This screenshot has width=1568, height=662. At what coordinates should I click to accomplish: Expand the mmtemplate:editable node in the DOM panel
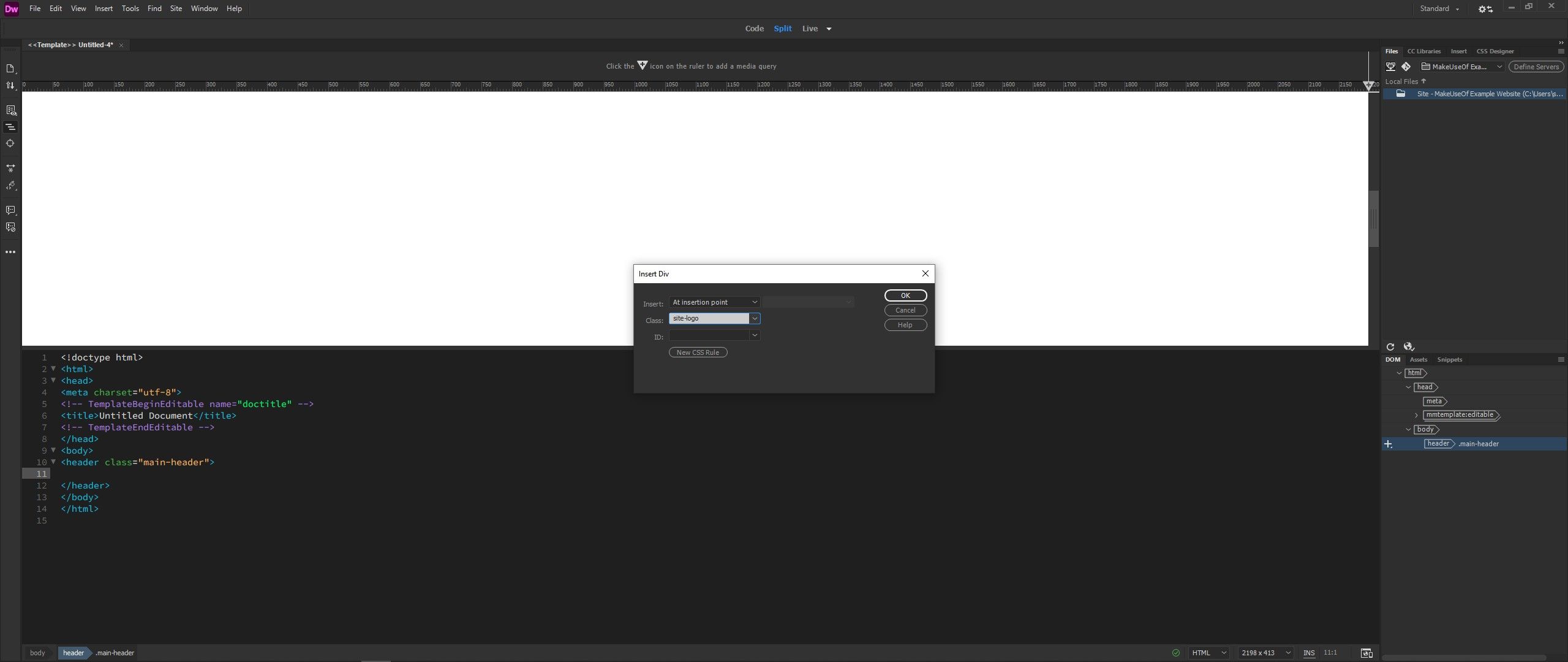[x=1417, y=414]
